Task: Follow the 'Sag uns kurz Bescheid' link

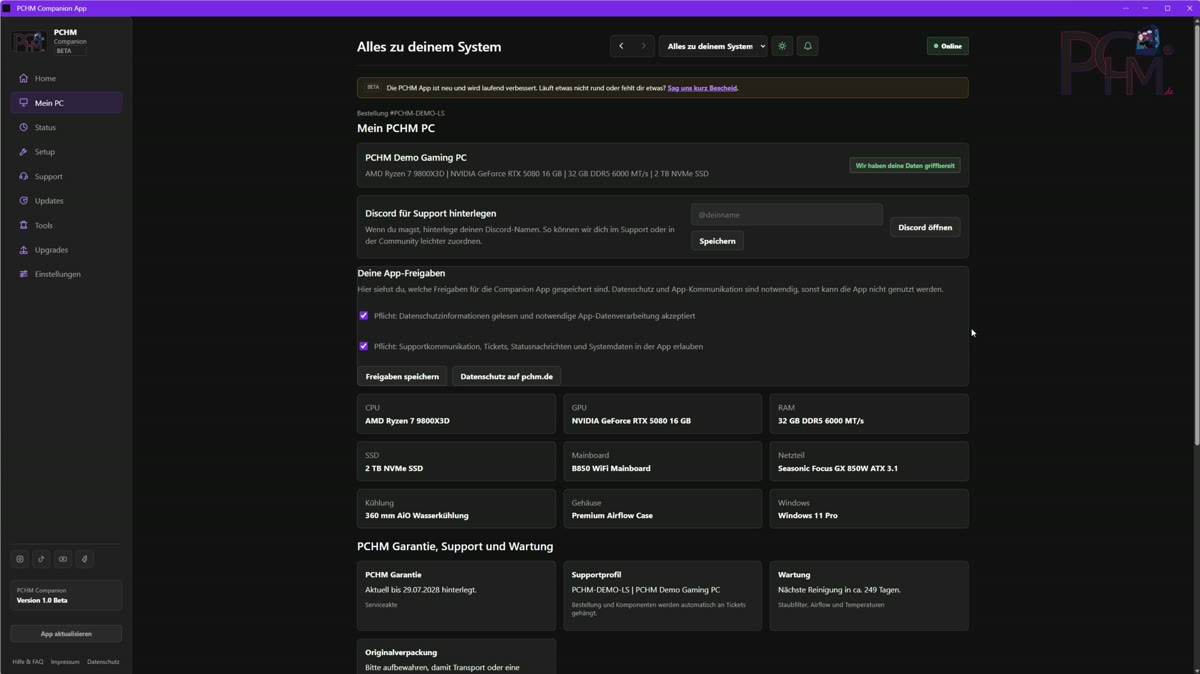Action: pos(702,88)
